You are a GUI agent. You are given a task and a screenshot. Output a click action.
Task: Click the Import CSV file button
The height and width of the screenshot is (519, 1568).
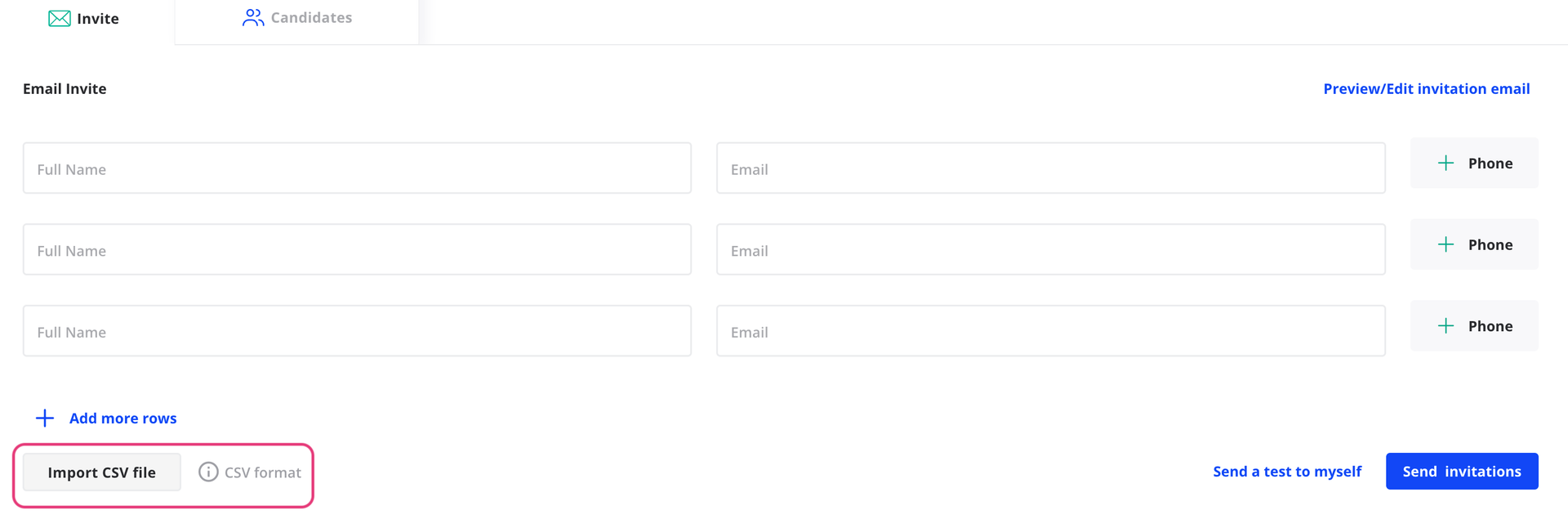(x=102, y=472)
